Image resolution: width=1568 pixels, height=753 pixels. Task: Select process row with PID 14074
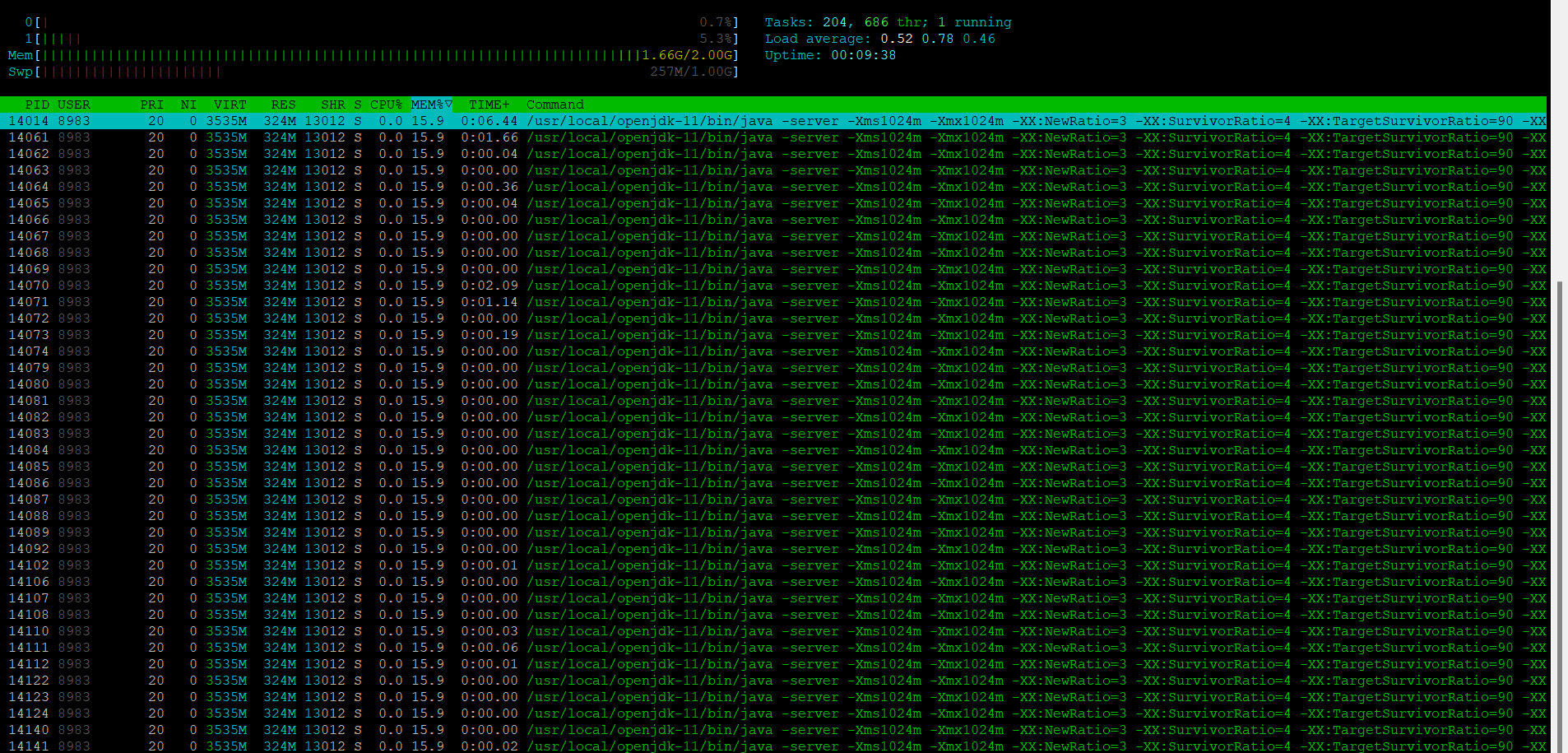[773, 351]
